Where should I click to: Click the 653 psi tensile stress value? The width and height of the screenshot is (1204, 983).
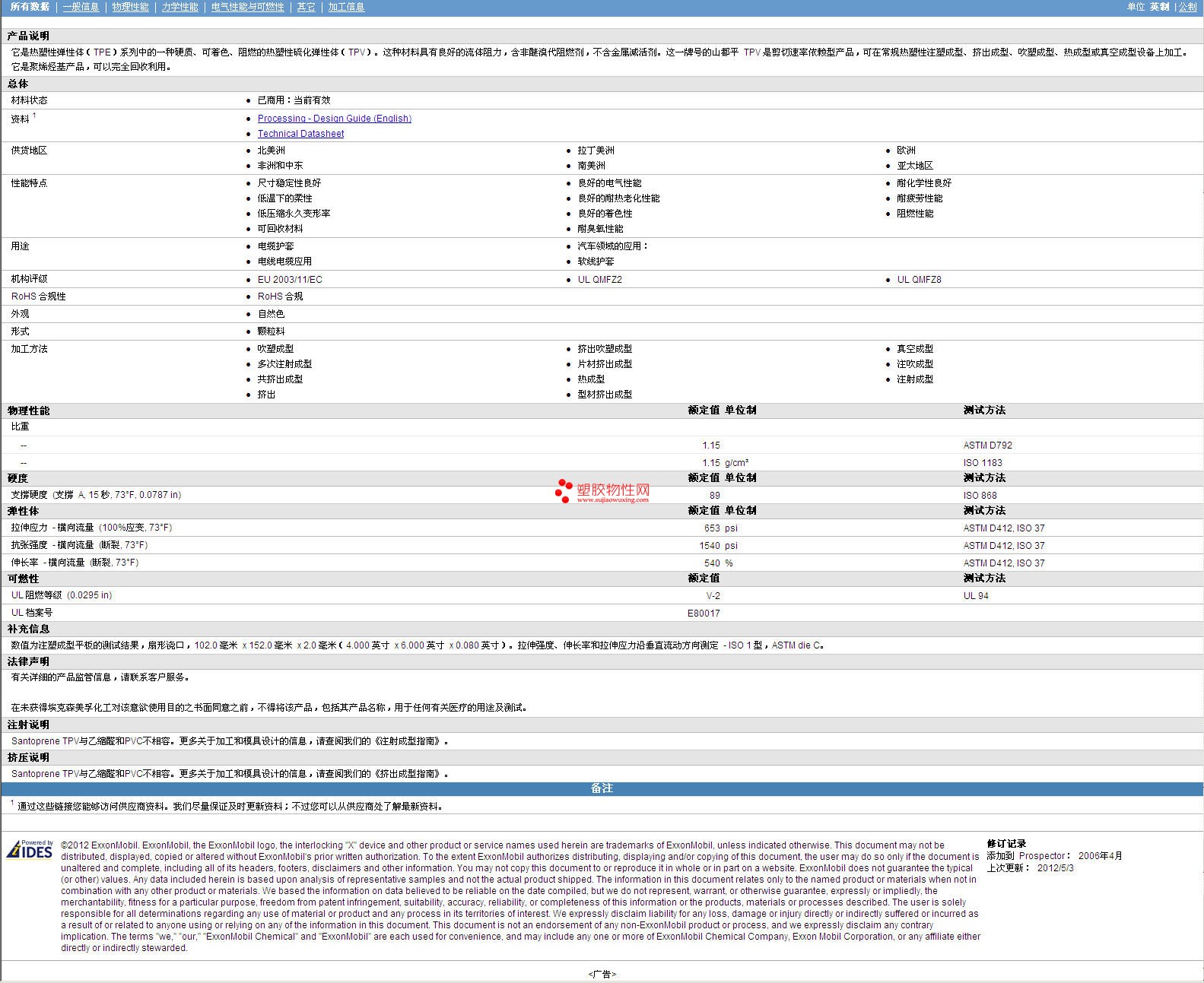point(720,528)
